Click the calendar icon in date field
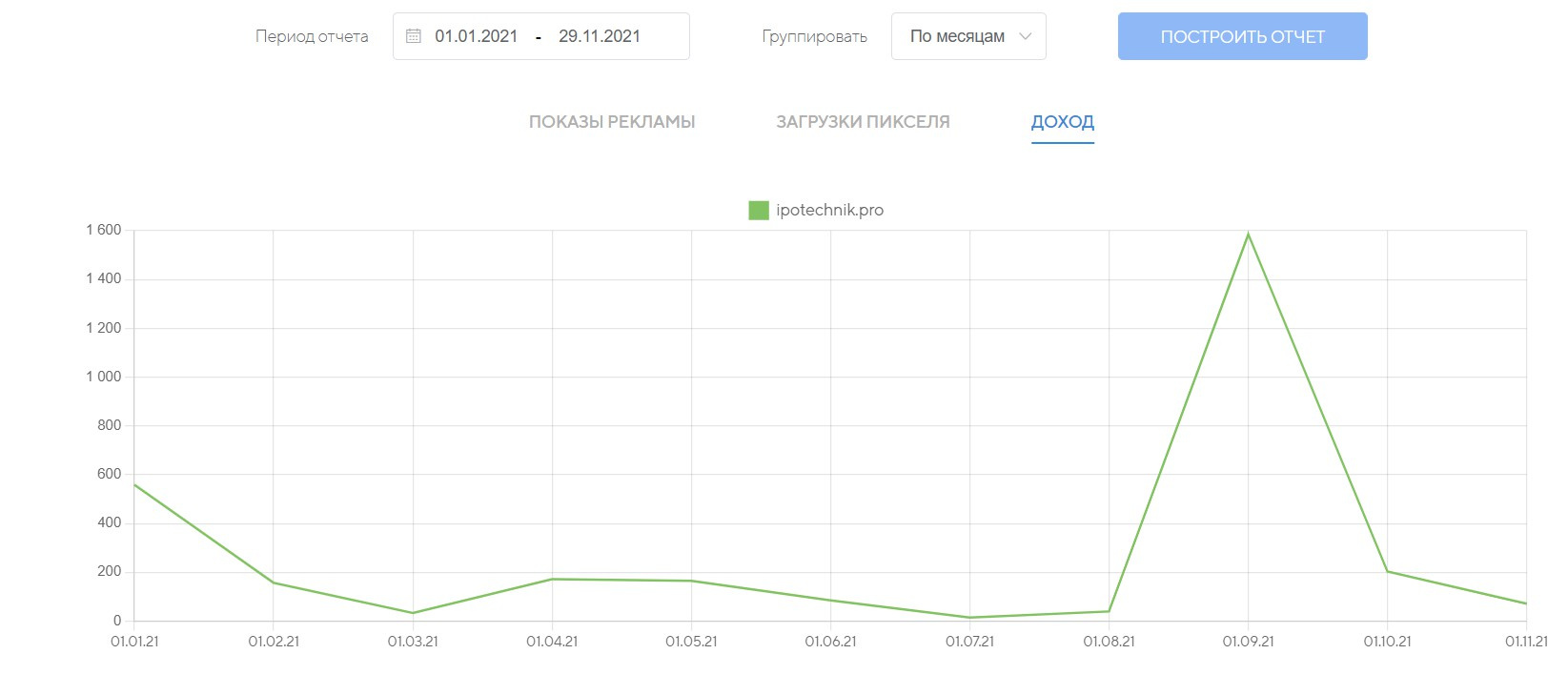Screen dimensions: 1568x695 click(x=414, y=36)
